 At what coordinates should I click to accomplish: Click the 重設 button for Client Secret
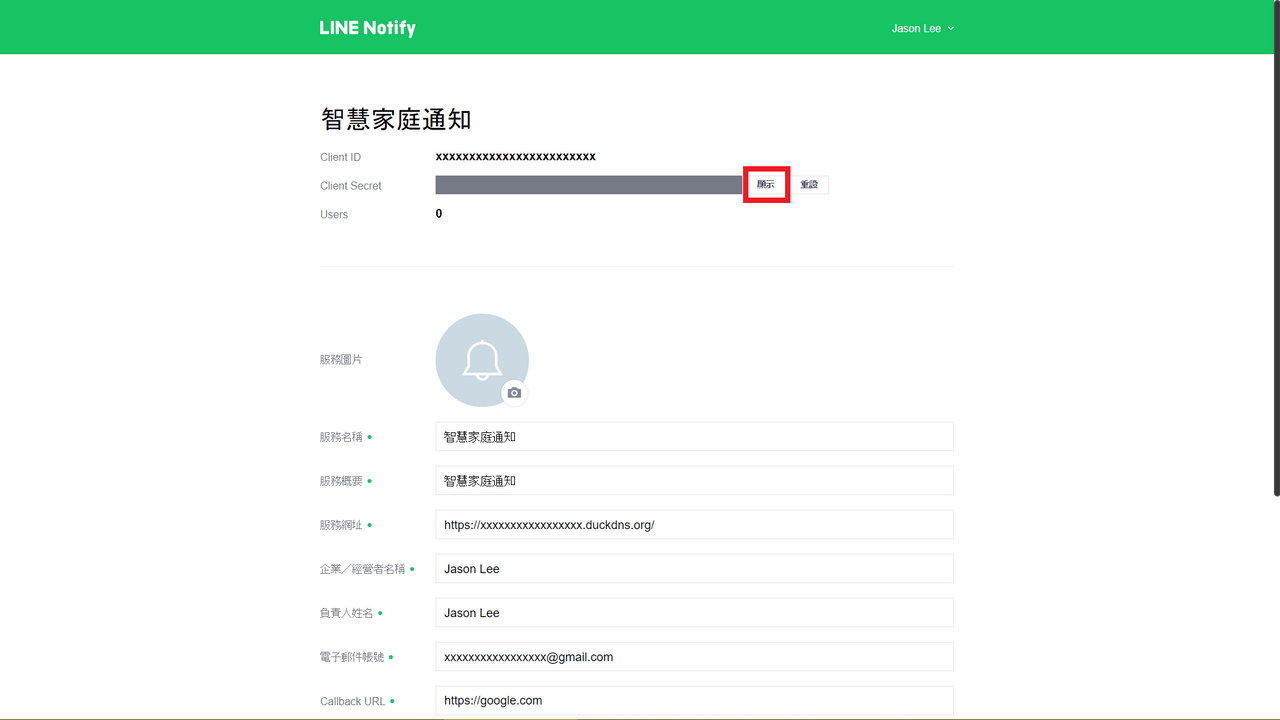tap(809, 185)
